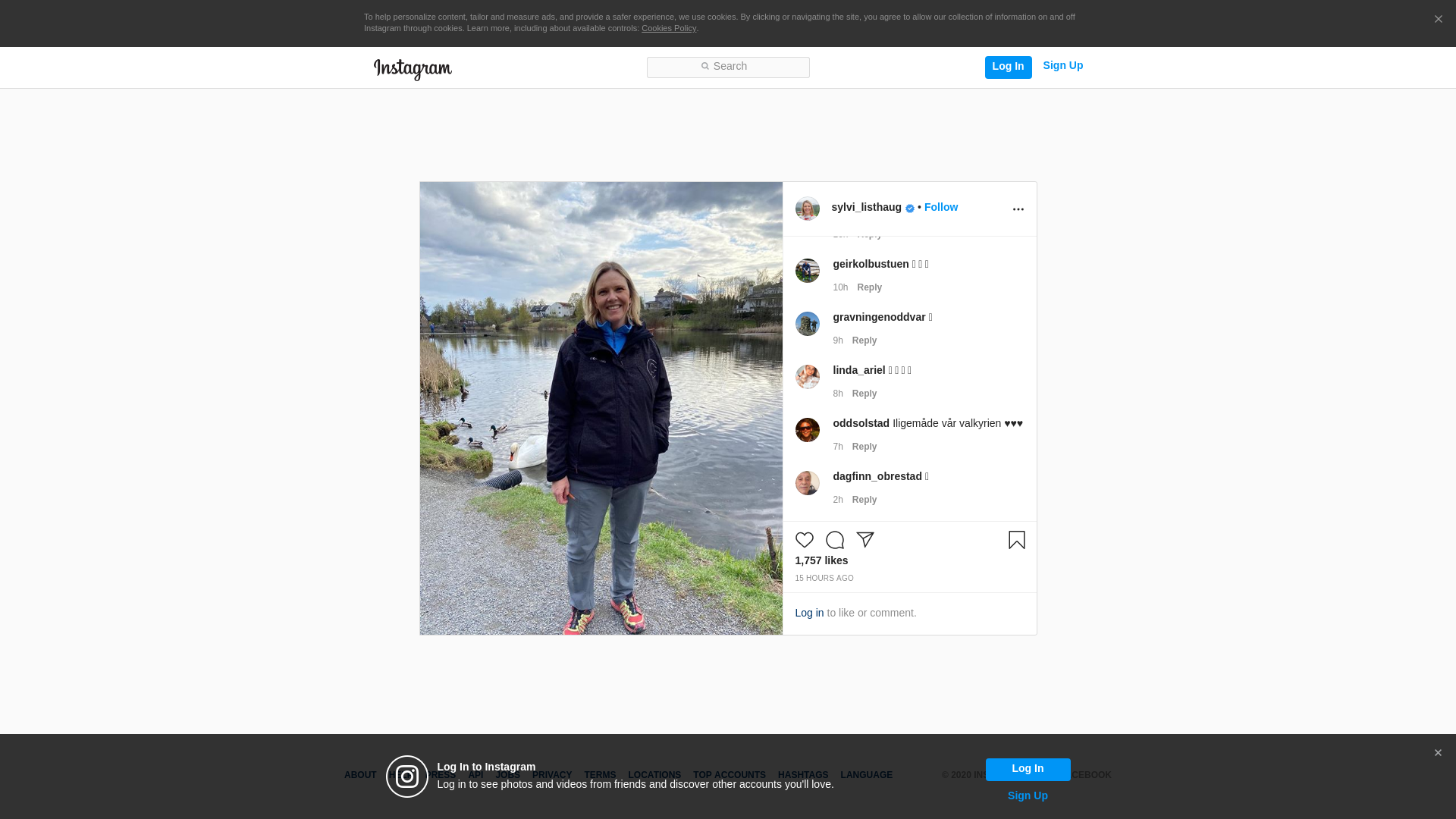Viewport: 1456px width, 819px height.
Task: Open oddsolstad username link
Action: (x=861, y=423)
